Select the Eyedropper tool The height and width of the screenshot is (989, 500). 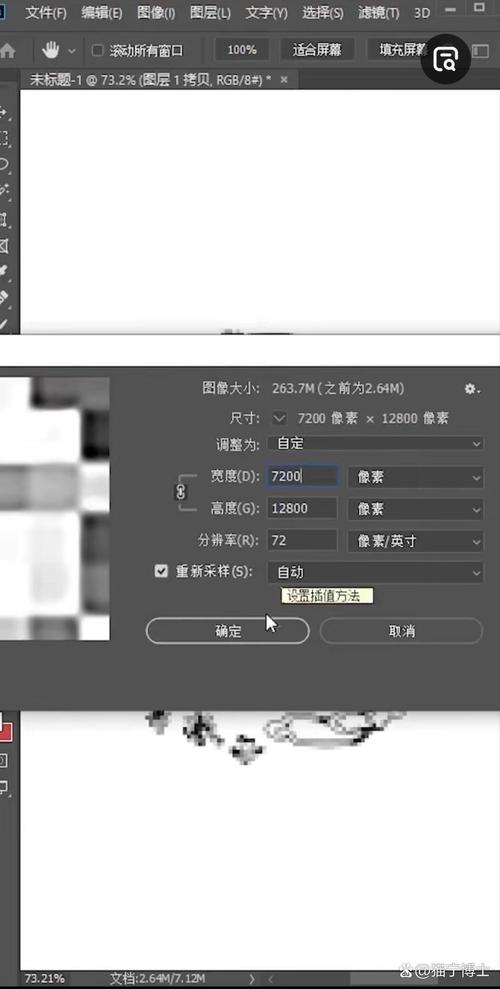[4, 271]
